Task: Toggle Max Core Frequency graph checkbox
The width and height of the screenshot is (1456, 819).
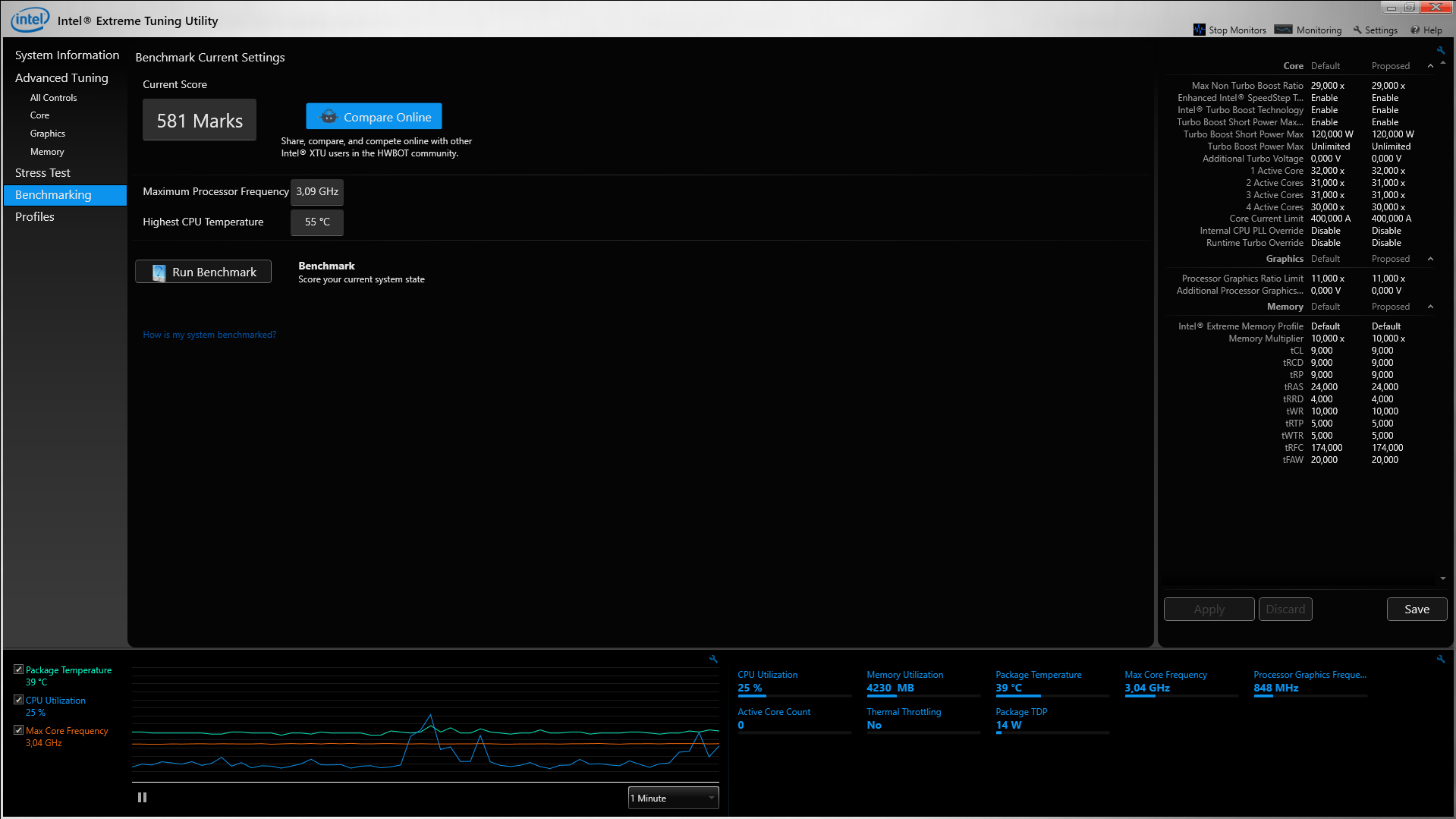Action: tap(18, 730)
